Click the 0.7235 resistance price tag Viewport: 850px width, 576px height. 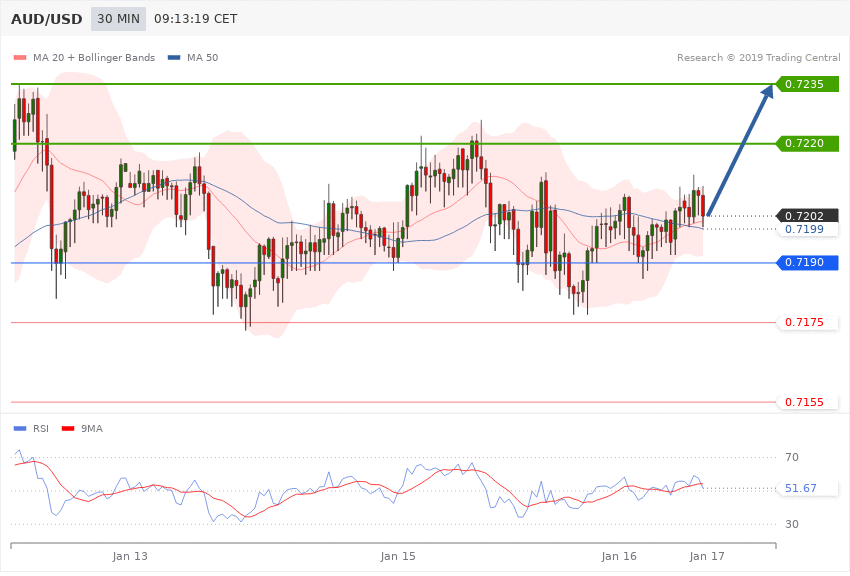[x=807, y=84]
